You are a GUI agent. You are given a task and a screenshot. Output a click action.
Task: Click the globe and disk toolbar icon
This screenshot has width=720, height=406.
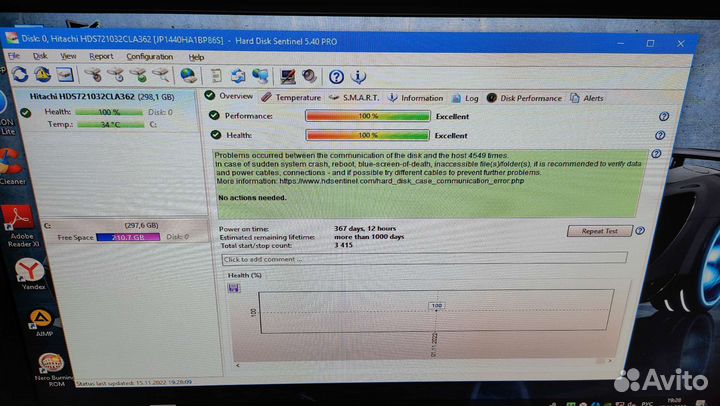click(x=188, y=75)
